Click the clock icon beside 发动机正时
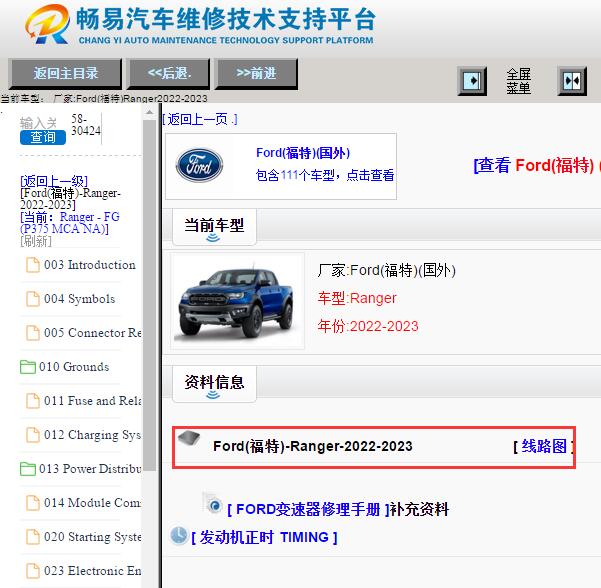601x588 pixels. tap(179, 535)
